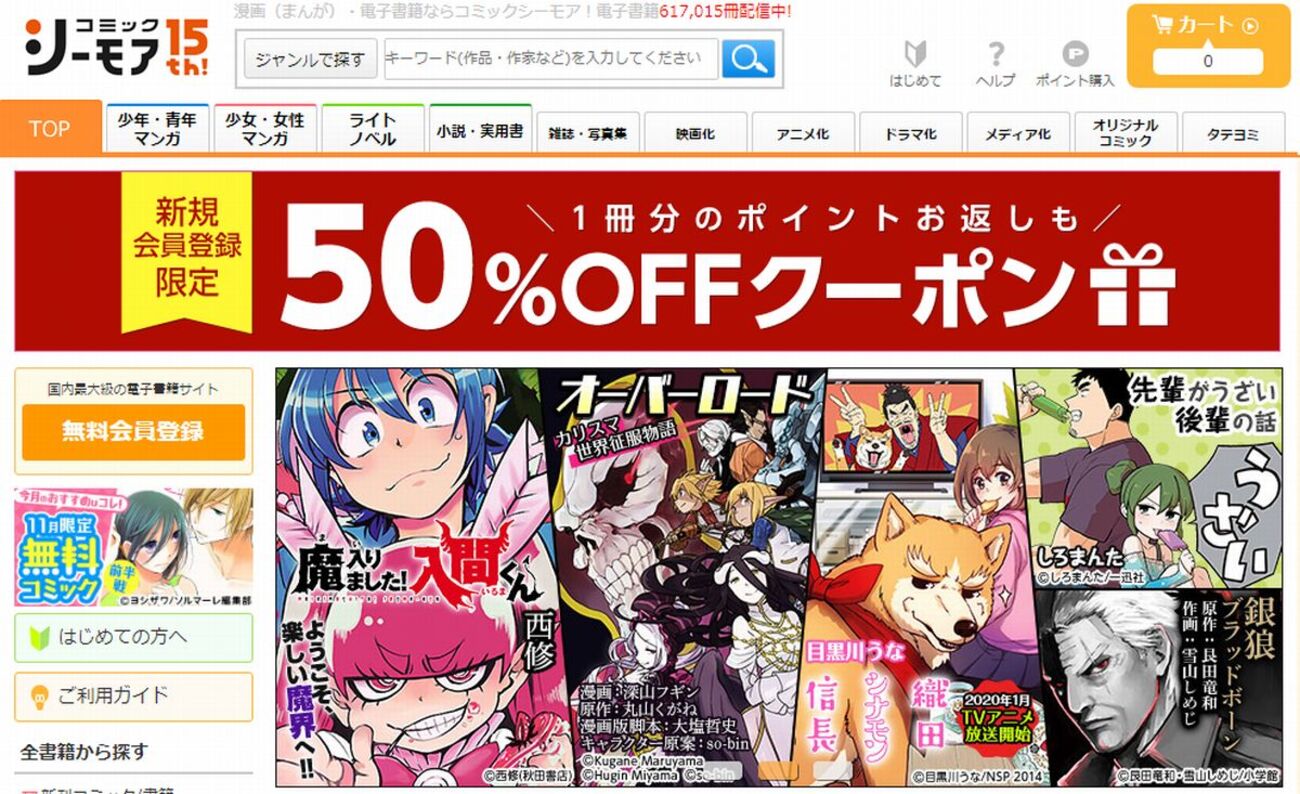Click the gift icon on coupon banner

click(x=1133, y=281)
